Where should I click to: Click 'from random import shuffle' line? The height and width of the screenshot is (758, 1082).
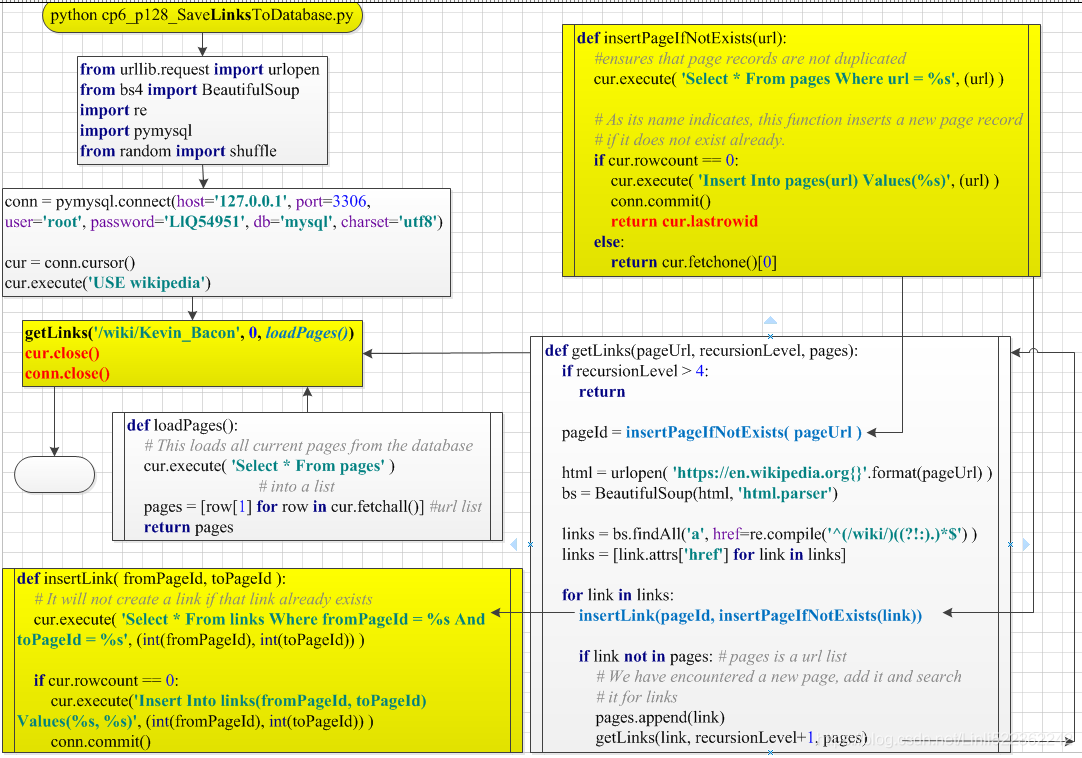click(x=178, y=150)
